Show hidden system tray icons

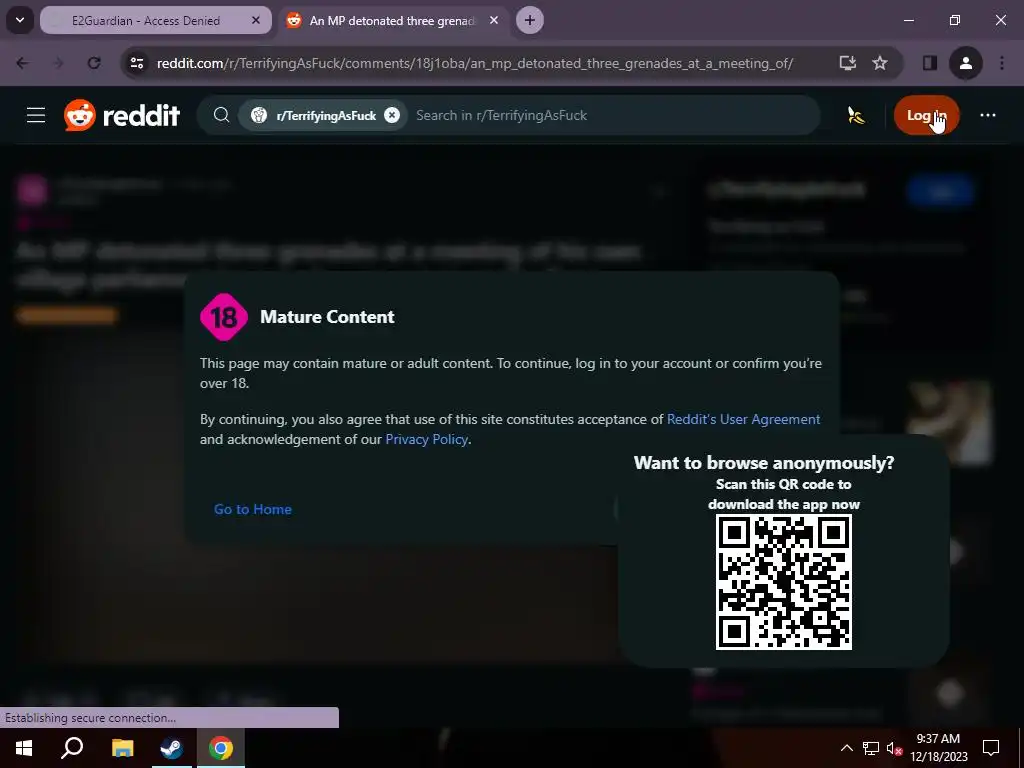tap(846, 748)
